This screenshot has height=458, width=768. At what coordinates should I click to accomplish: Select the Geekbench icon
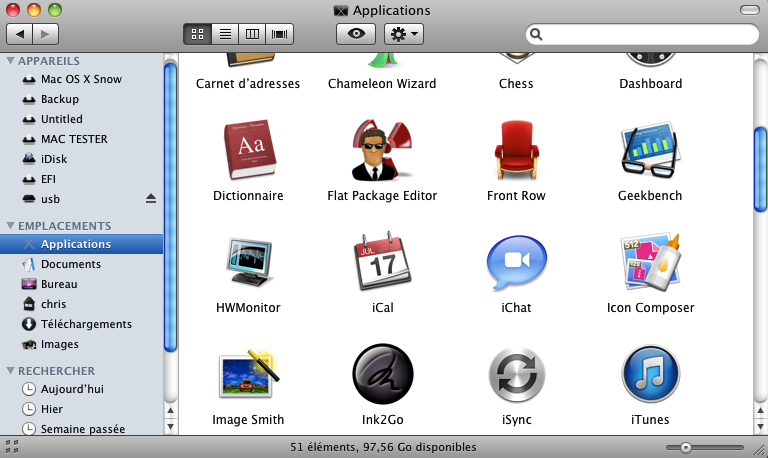coord(650,149)
